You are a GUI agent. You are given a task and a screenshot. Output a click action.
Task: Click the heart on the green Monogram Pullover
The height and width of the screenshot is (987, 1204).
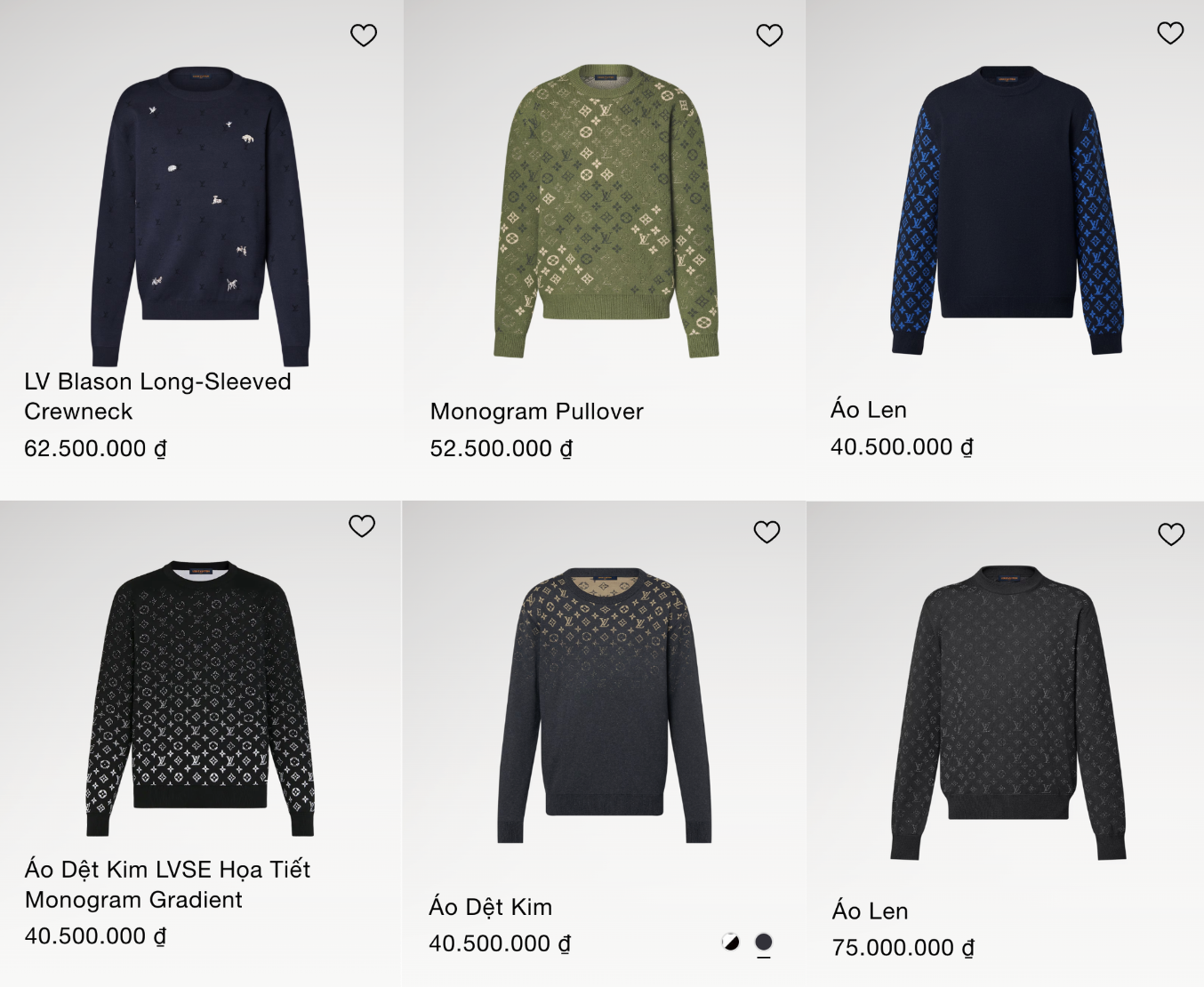pos(769,36)
